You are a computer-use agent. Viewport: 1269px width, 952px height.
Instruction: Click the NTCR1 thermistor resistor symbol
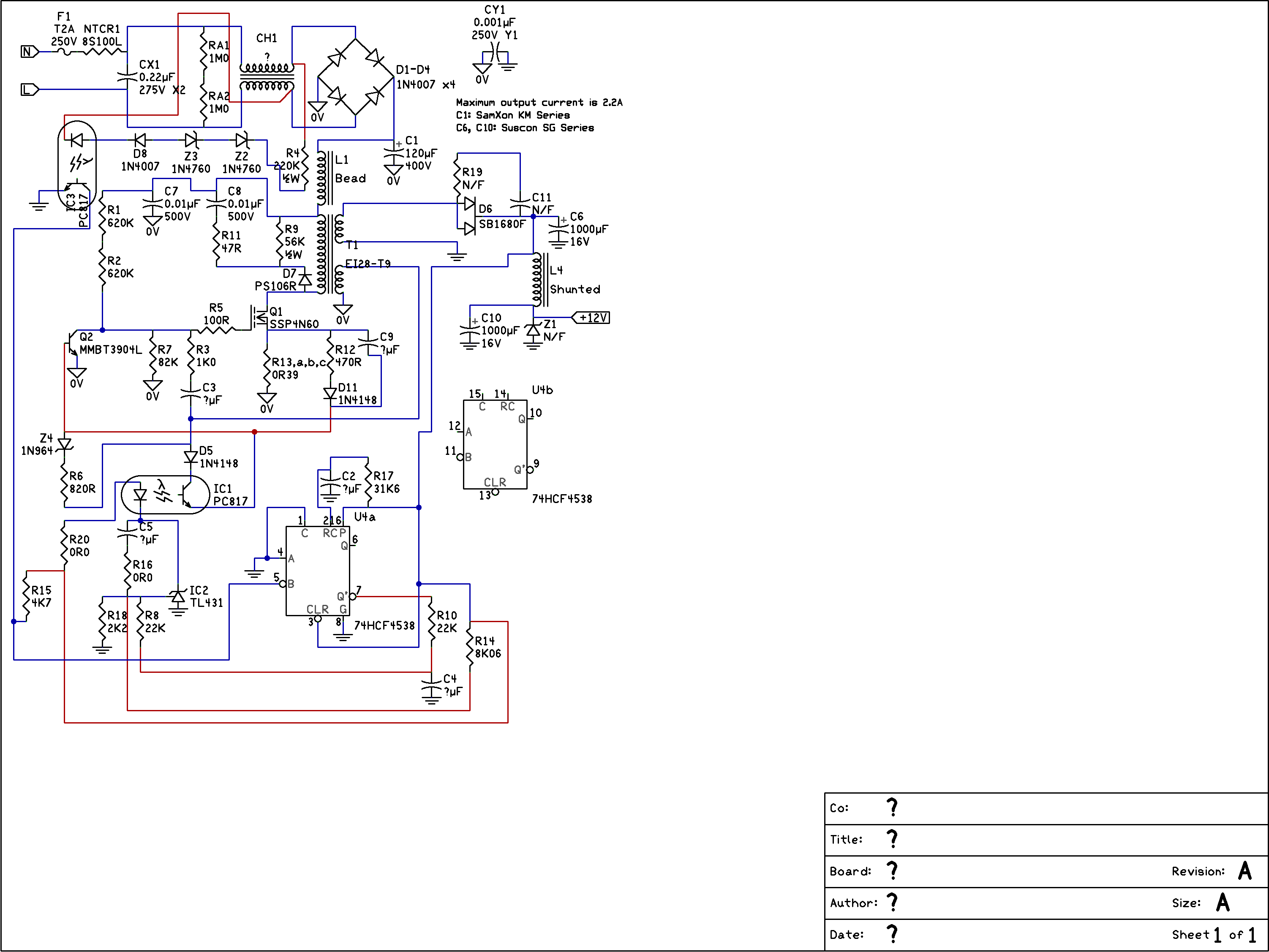103,52
